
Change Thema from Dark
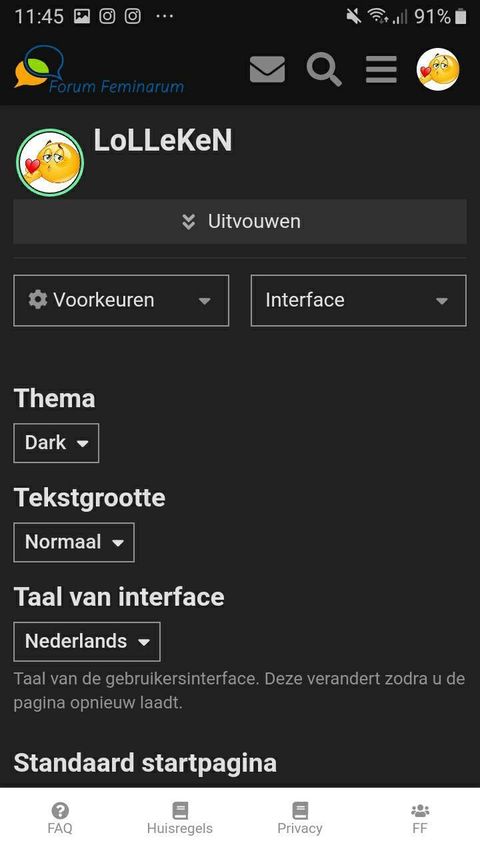[x=56, y=443]
